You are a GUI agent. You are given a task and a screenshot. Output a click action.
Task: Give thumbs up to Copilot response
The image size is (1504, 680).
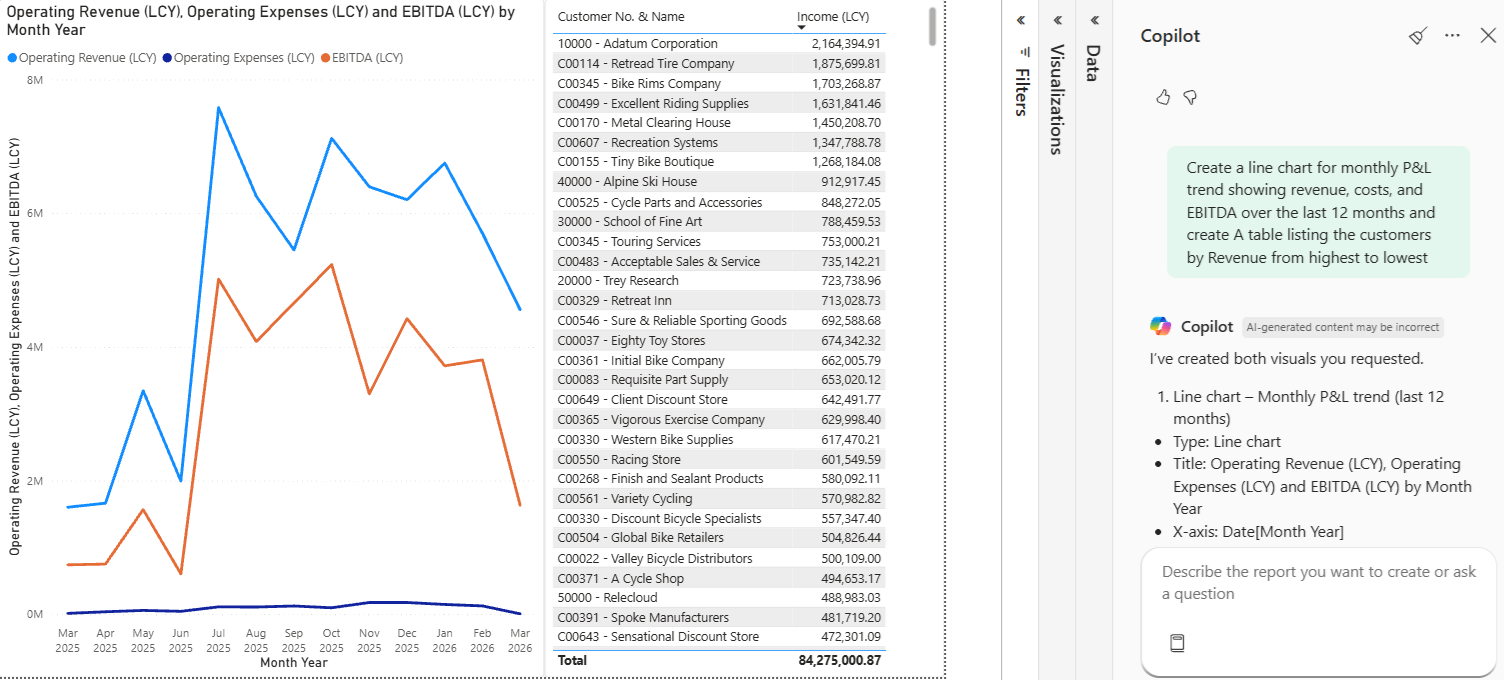pos(1163,97)
